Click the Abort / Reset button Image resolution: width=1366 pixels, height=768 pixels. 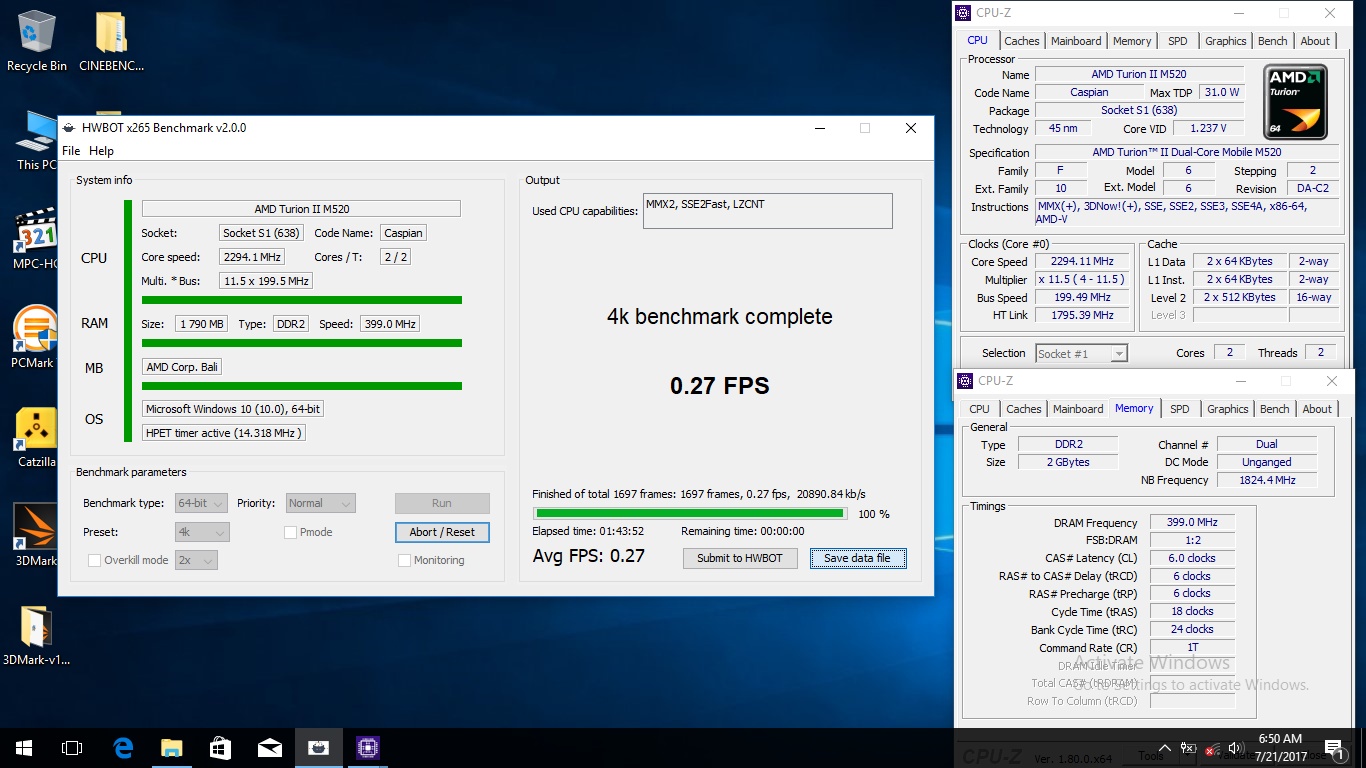pos(442,532)
